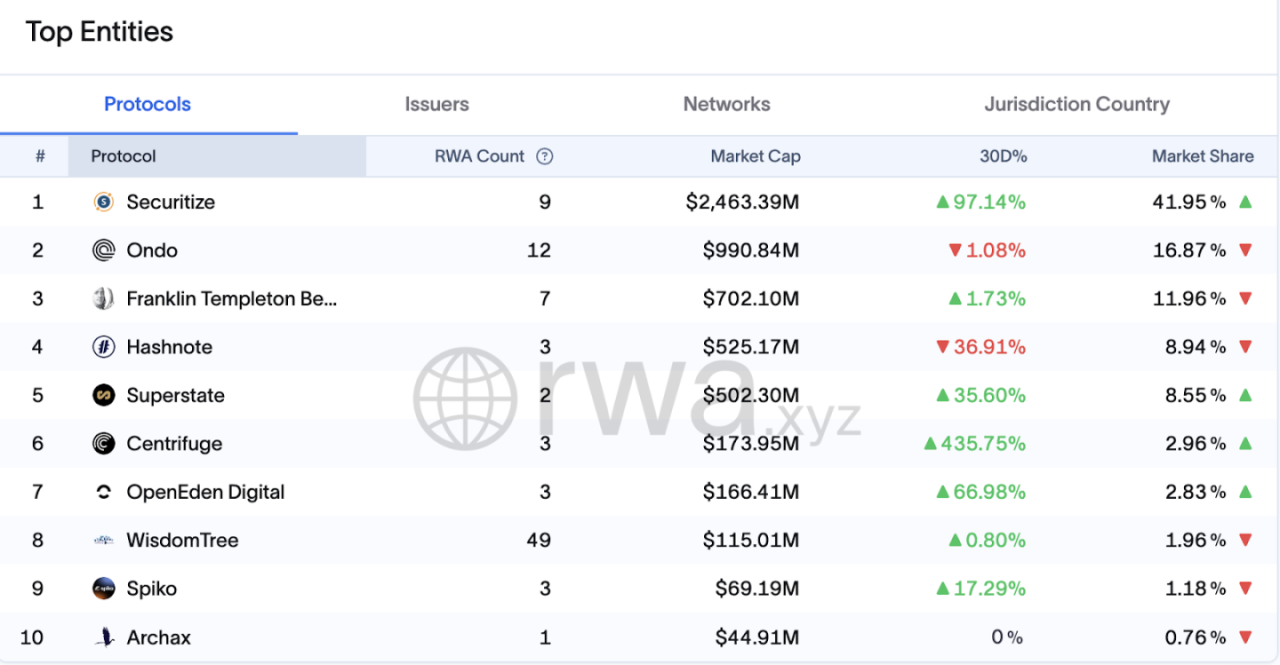Screen dimensions: 1280x665
Task: Click the Top Entities heading
Action: click(x=99, y=32)
